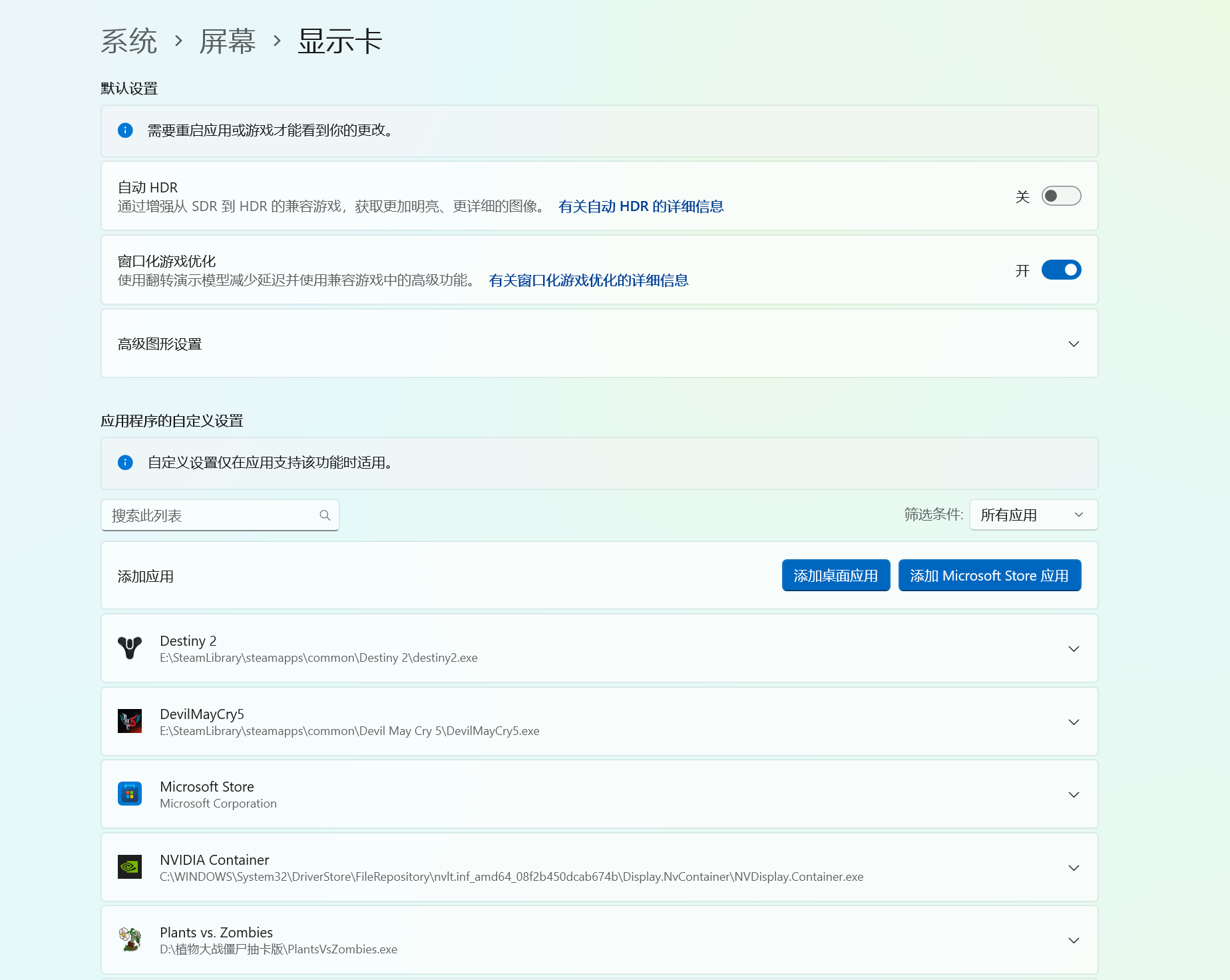Go back to 屏幕 breadcrumb

pyautogui.click(x=227, y=41)
